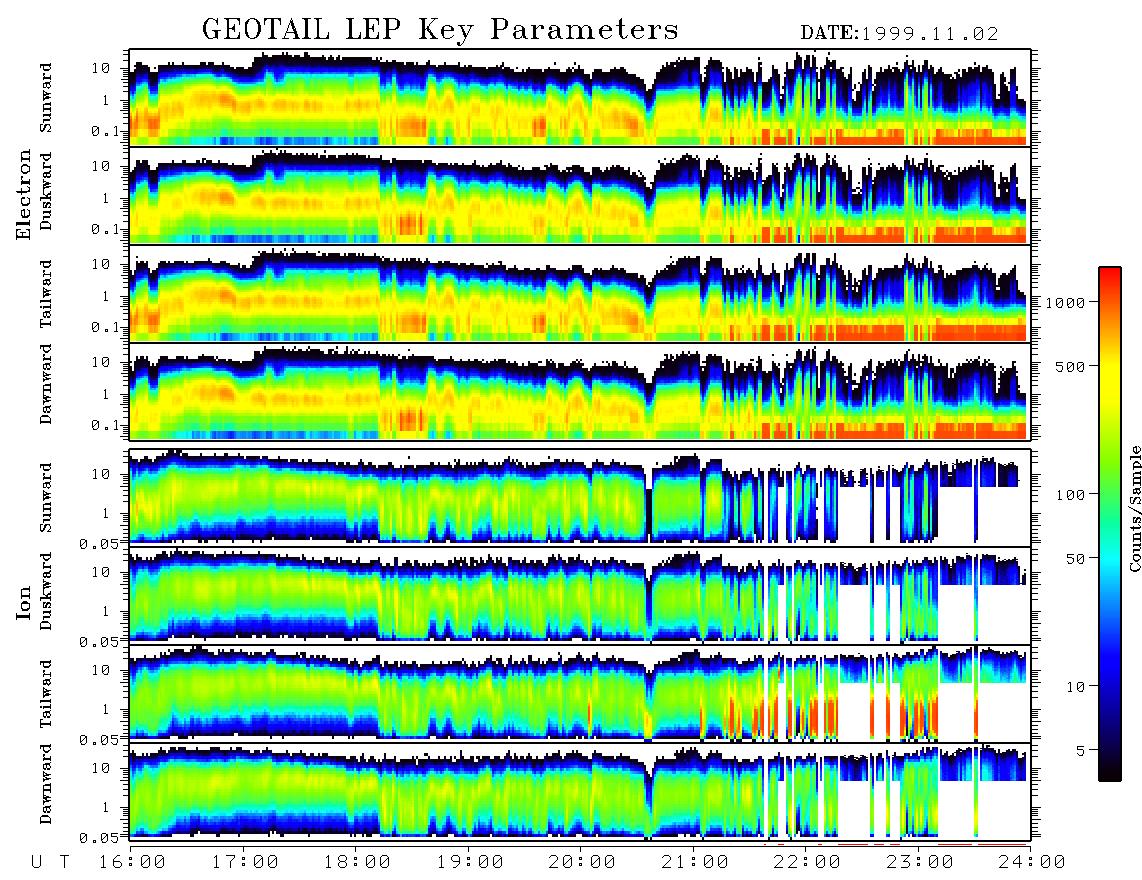
Task: Click the Ion 'Tailward' panel label
Action: tap(46, 693)
